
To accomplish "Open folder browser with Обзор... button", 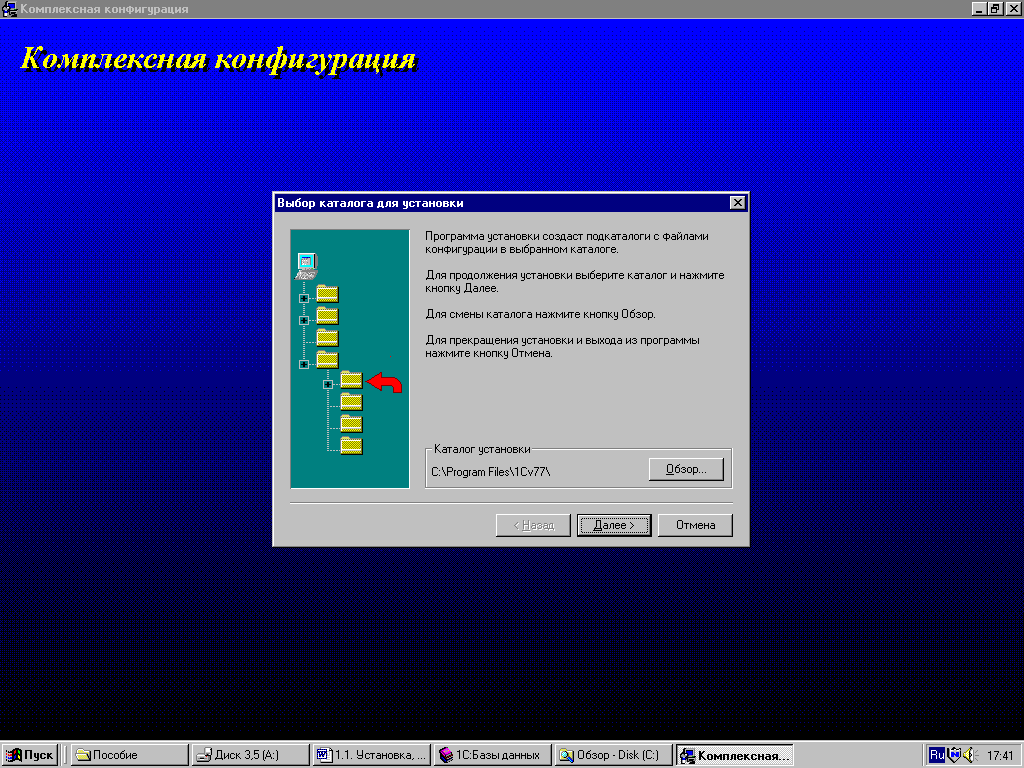I will coord(686,470).
